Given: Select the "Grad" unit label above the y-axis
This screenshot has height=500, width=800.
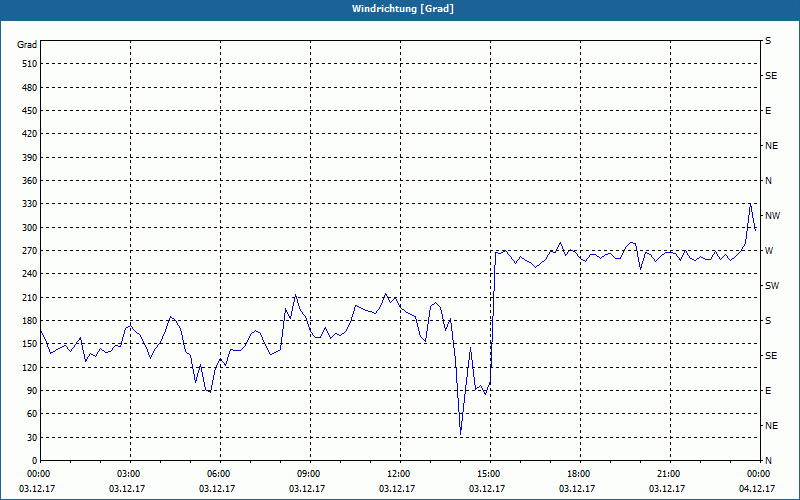Looking at the screenshot, I should 27,45.
